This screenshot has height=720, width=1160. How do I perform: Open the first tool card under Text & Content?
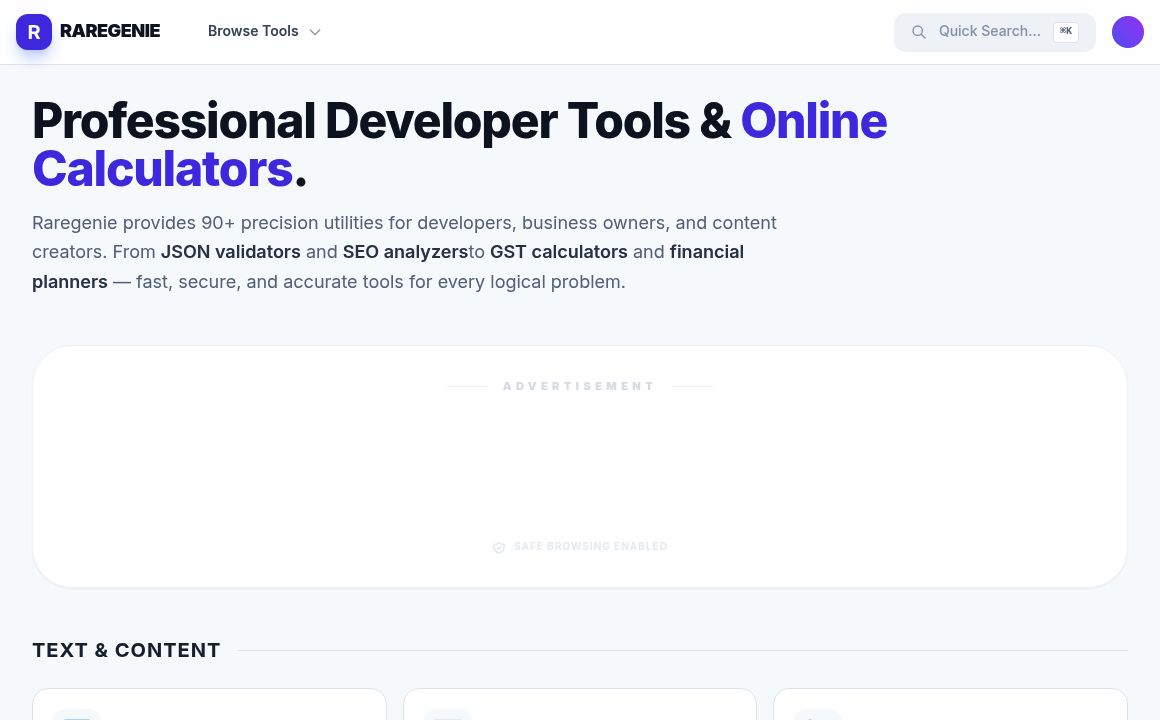(x=209, y=704)
